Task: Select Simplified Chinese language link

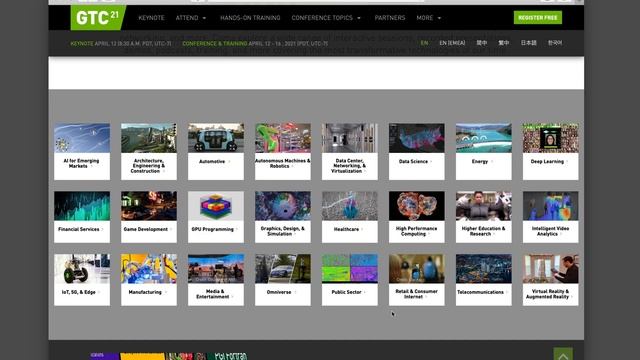Action: (x=482, y=43)
